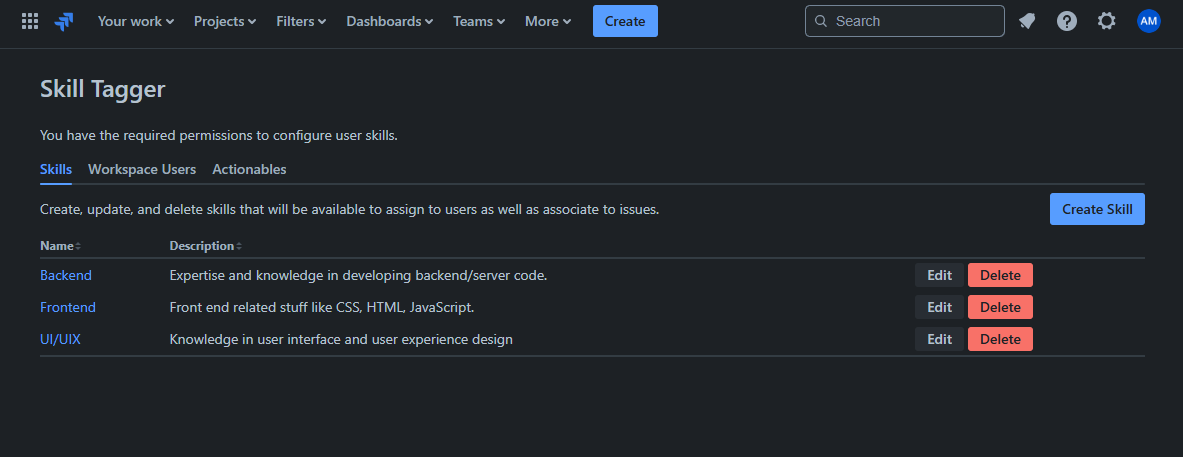Expand the More dropdown

548,21
